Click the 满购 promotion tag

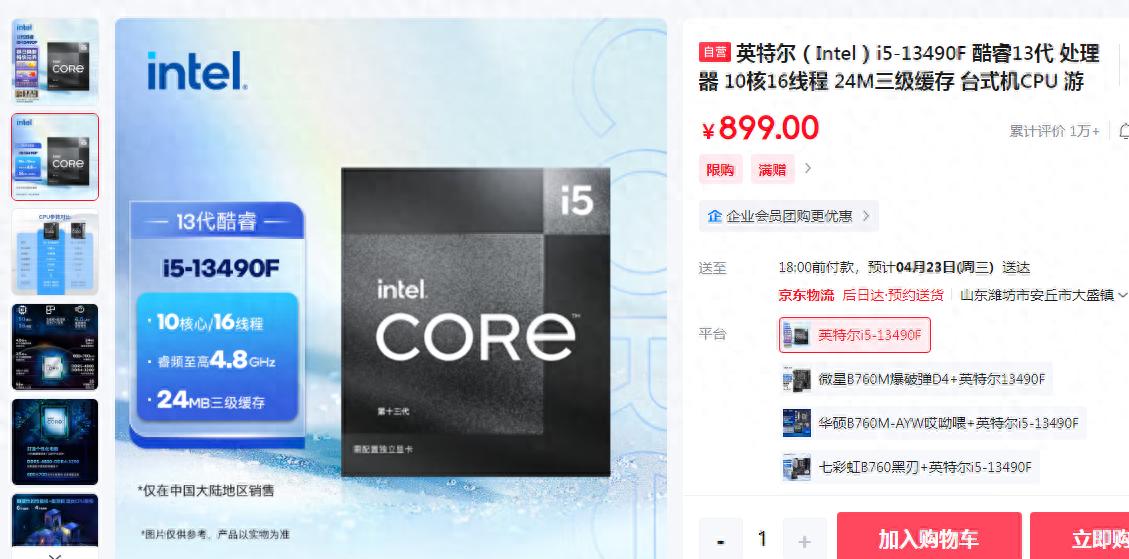[x=773, y=169]
